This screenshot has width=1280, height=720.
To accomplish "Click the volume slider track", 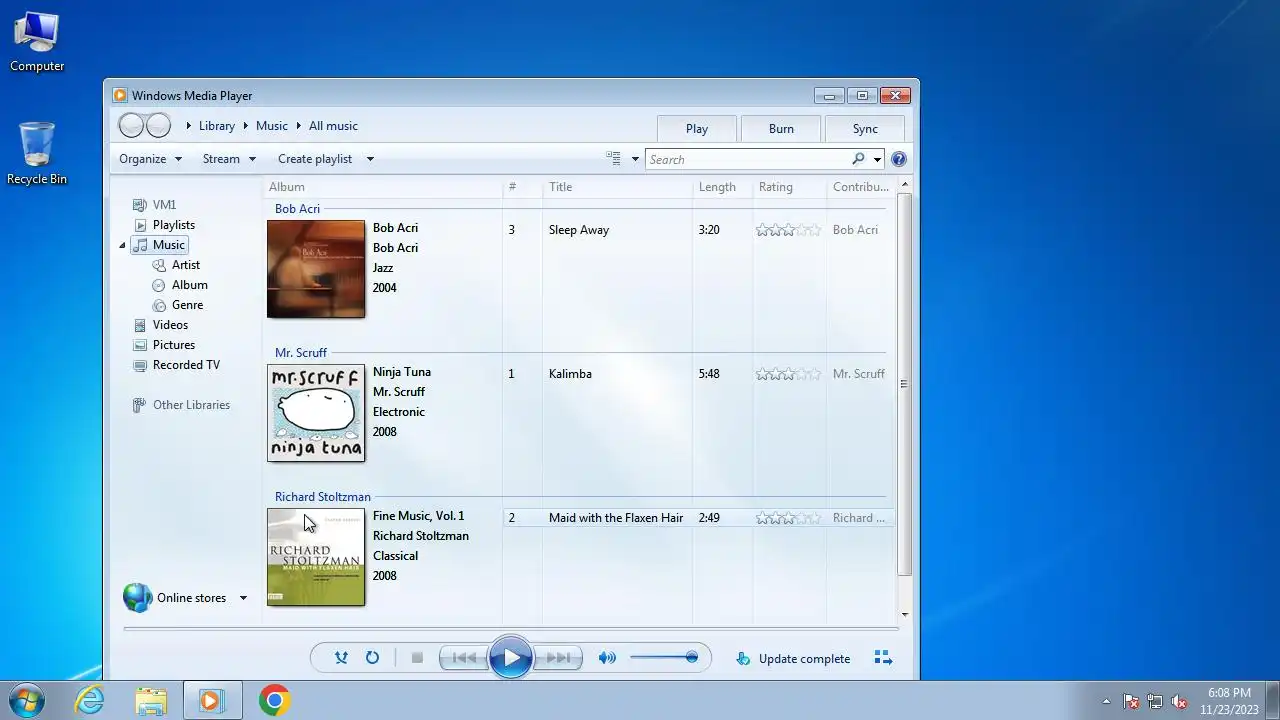I will [x=662, y=658].
